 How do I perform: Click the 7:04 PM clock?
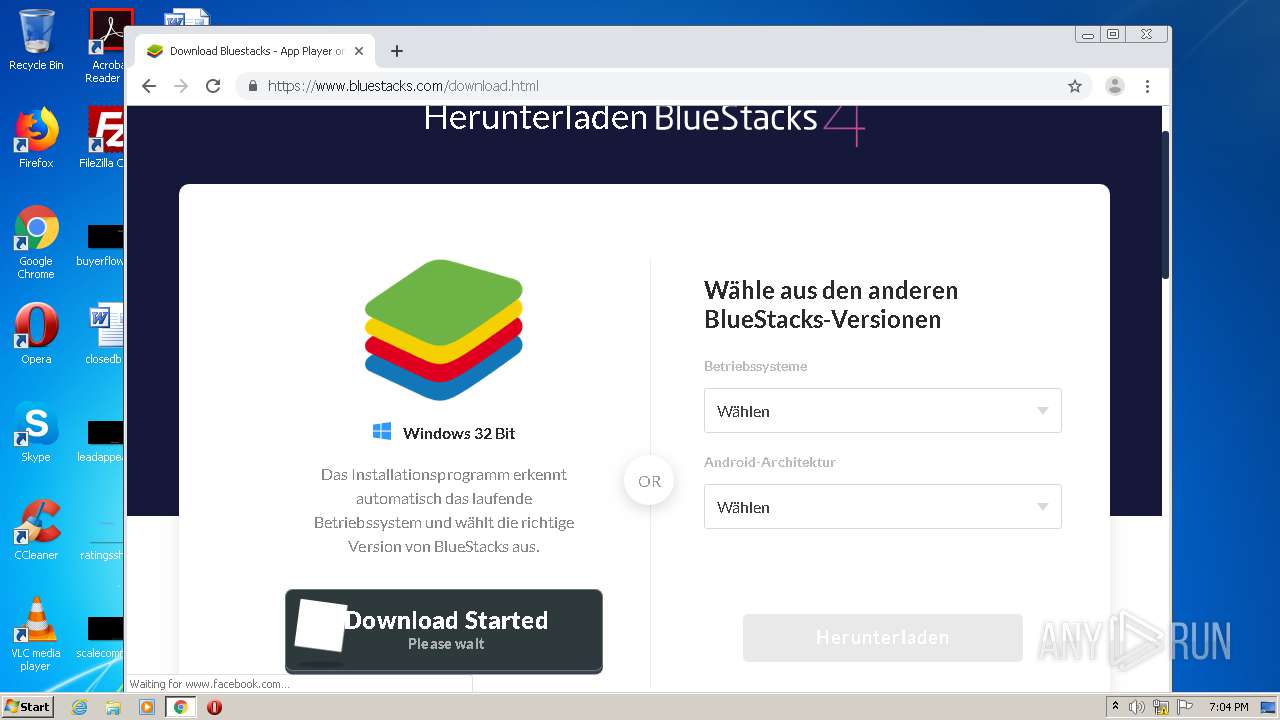(x=1229, y=707)
